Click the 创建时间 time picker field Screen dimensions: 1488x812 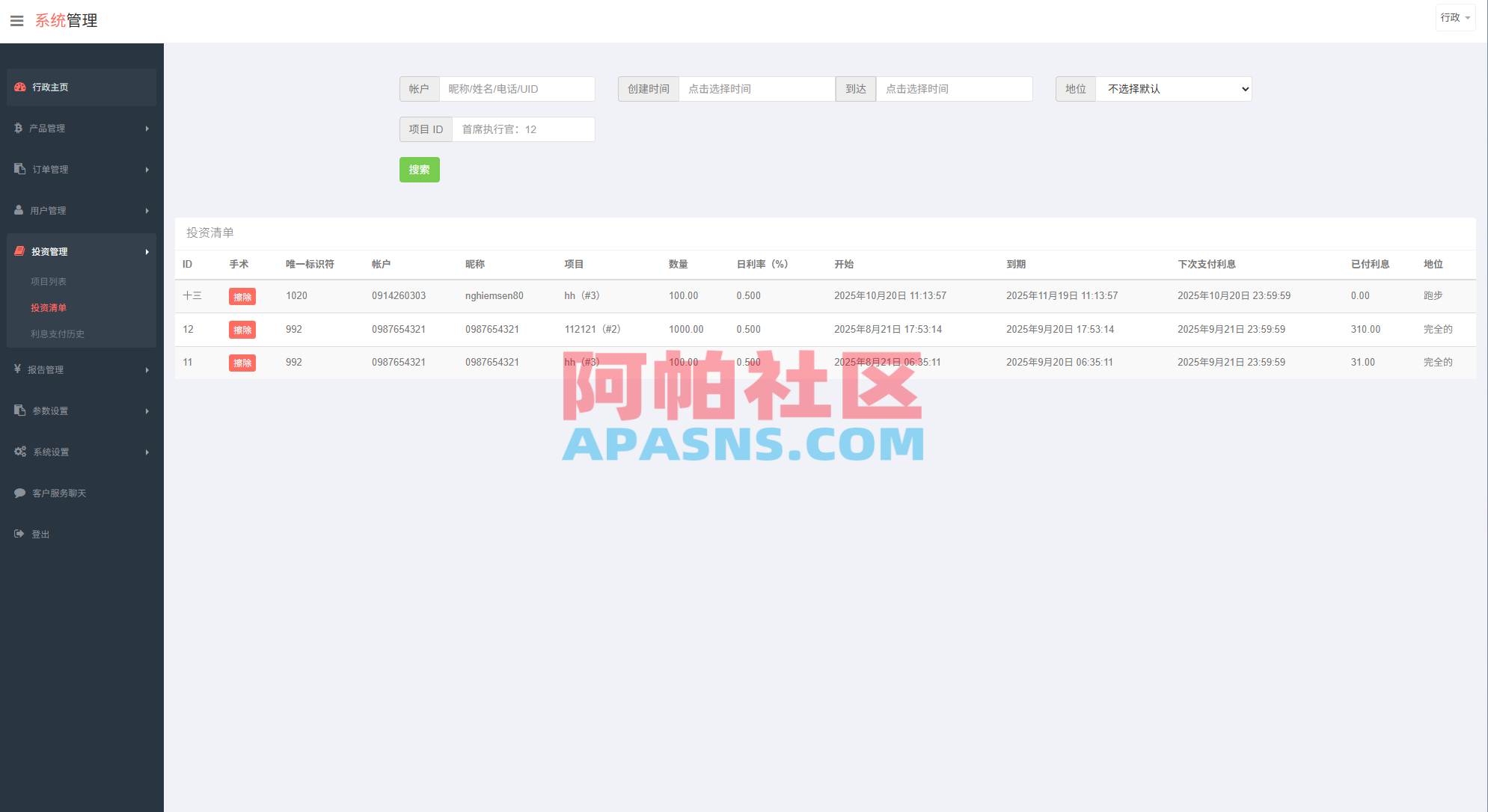[757, 88]
